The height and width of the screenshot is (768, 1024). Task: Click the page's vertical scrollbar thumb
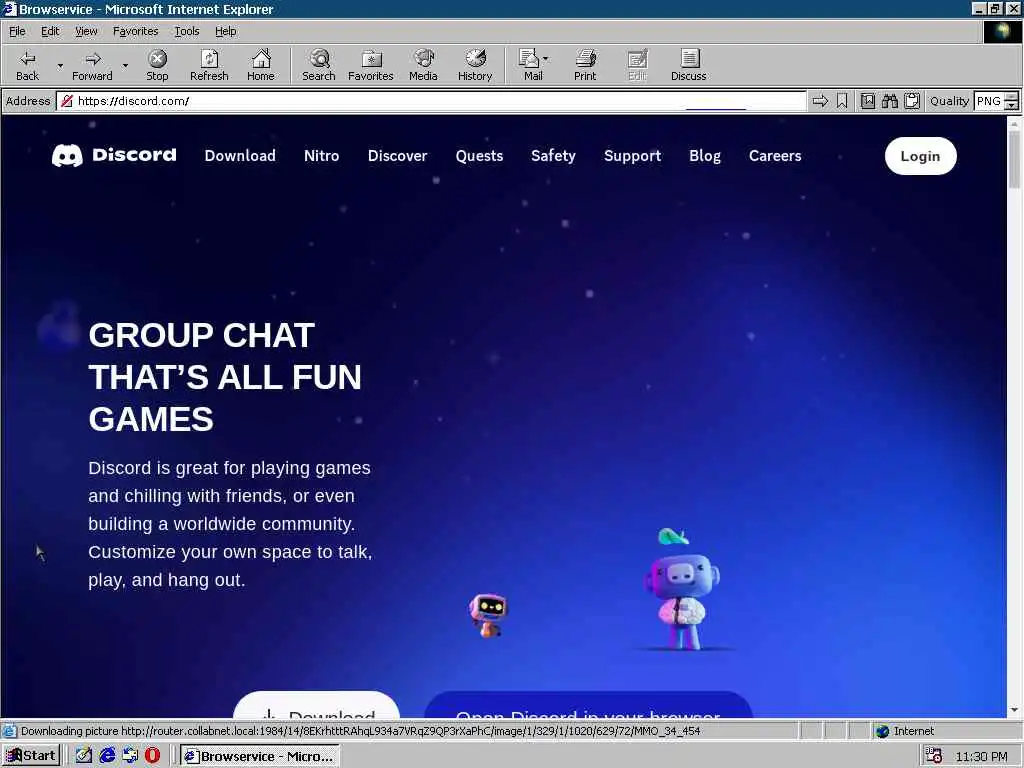(1014, 159)
